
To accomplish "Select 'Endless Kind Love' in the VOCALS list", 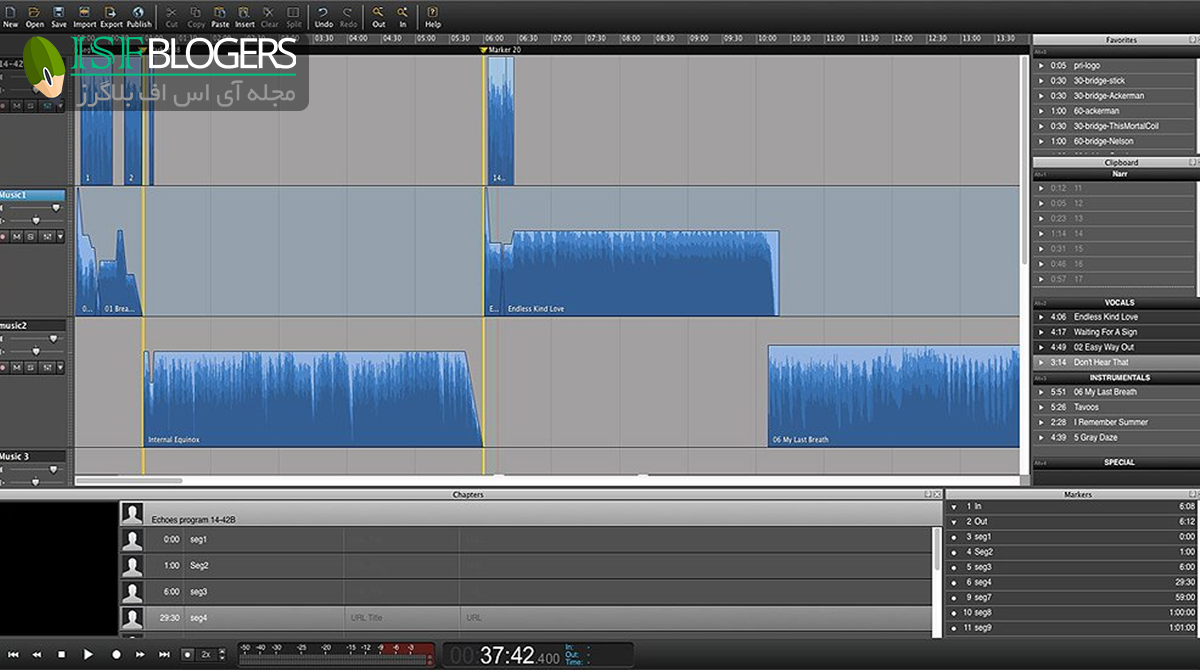I will pos(1105,317).
